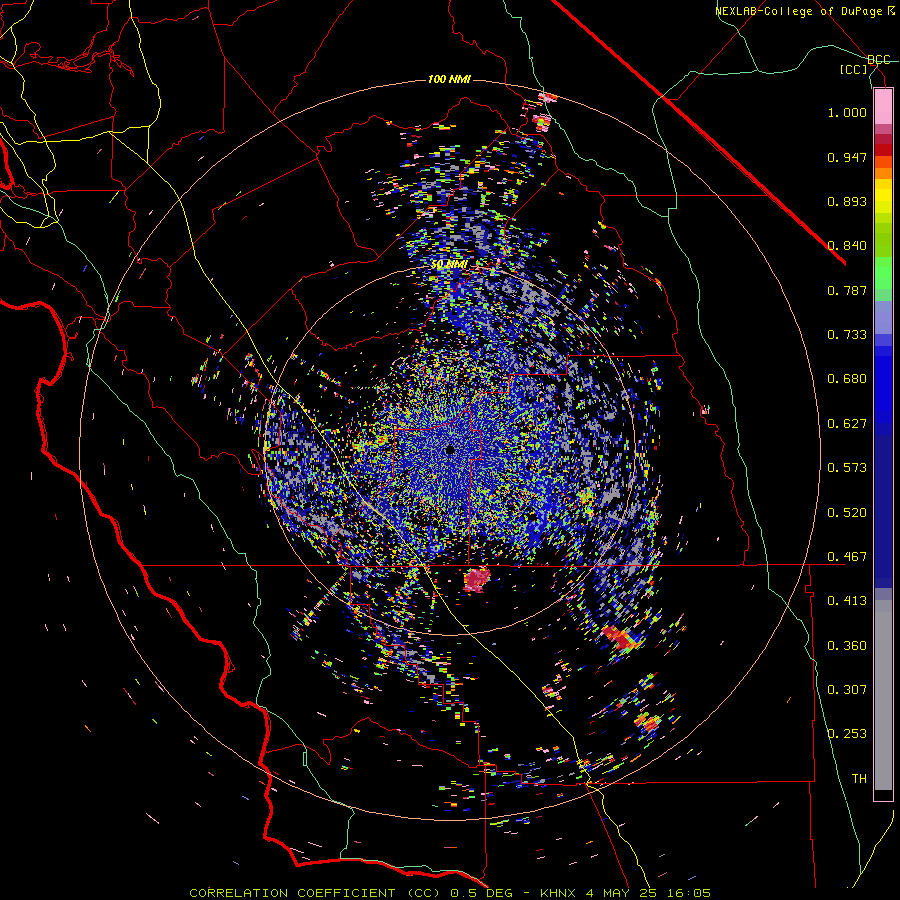Click the BCC label above the legend

pos(879,60)
